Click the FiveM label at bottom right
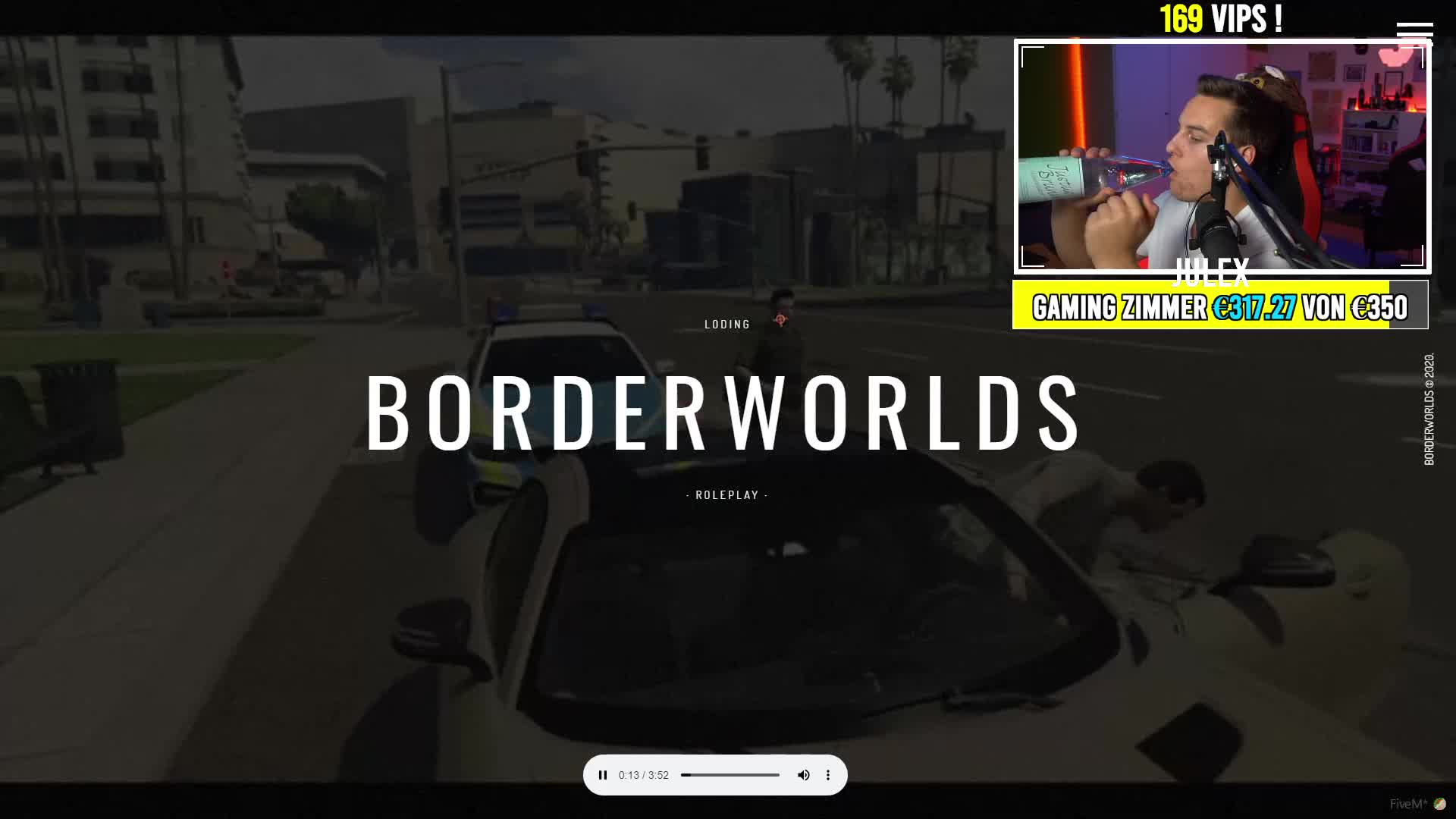Viewport: 1456px width, 819px height. 1409,804
